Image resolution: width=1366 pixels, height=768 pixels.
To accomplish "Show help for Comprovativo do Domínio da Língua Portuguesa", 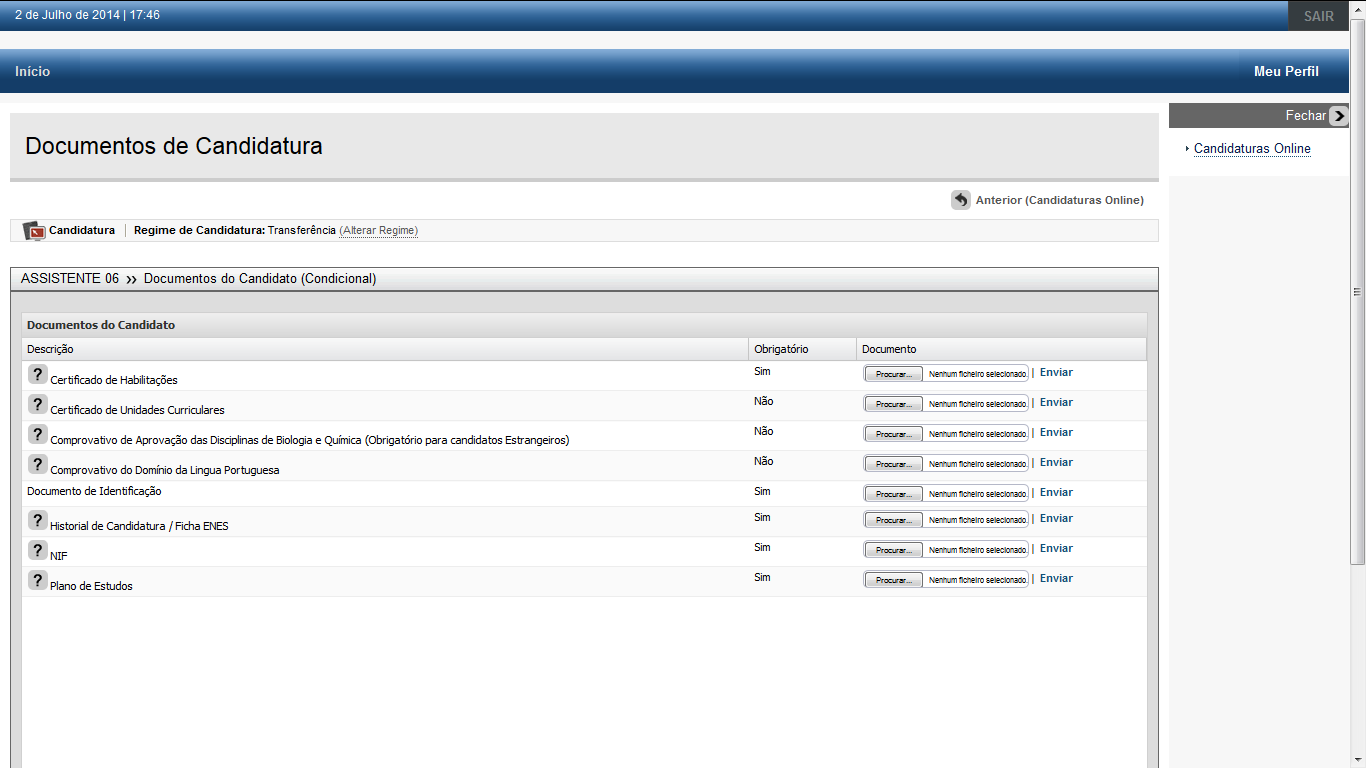I will pyautogui.click(x=37, y=464).
